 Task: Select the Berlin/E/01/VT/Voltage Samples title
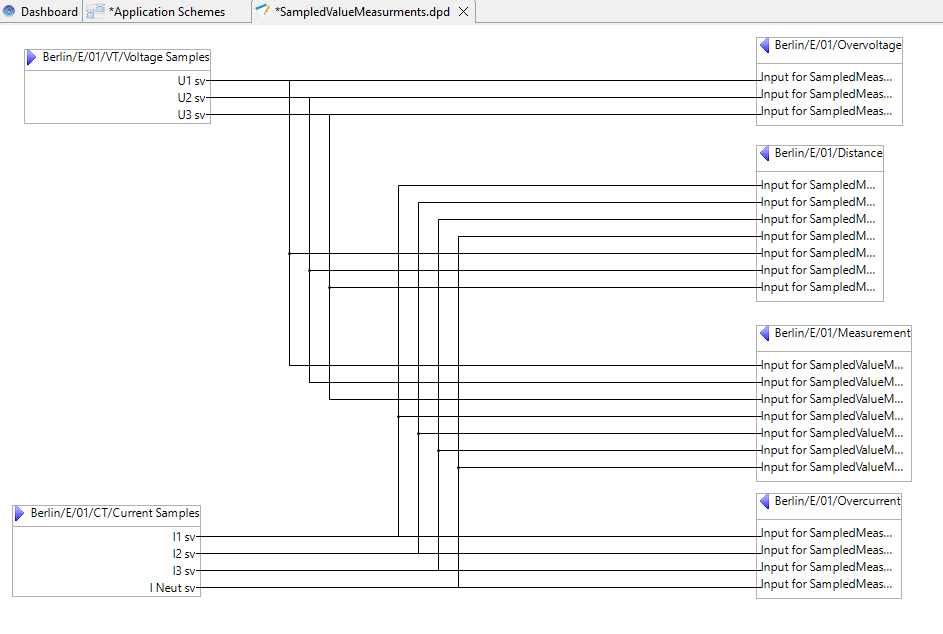tap(126, 58)
